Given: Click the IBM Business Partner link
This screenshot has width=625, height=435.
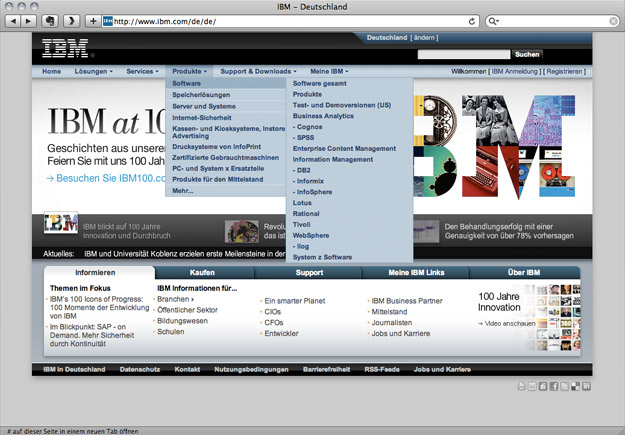Looking at the screenshot, I should [x=407, y=301].
